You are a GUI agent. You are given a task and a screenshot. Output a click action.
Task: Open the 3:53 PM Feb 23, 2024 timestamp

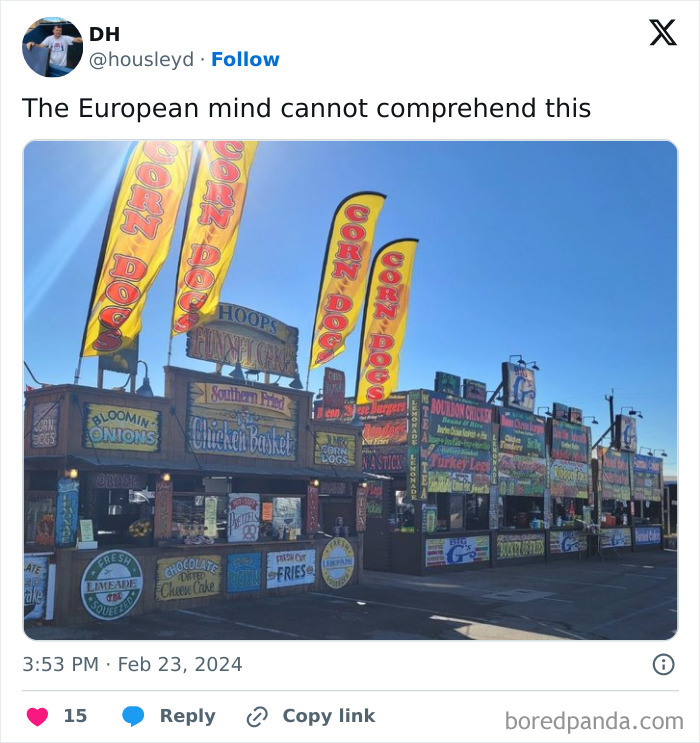click(132, 664)
